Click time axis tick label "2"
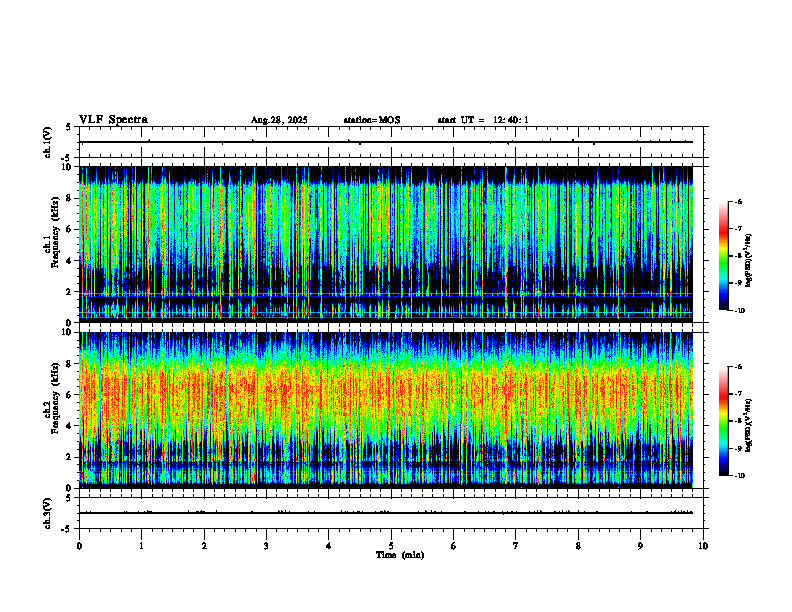Image resolution: width=792 pixels, height=612 pixels. (204, 546)
